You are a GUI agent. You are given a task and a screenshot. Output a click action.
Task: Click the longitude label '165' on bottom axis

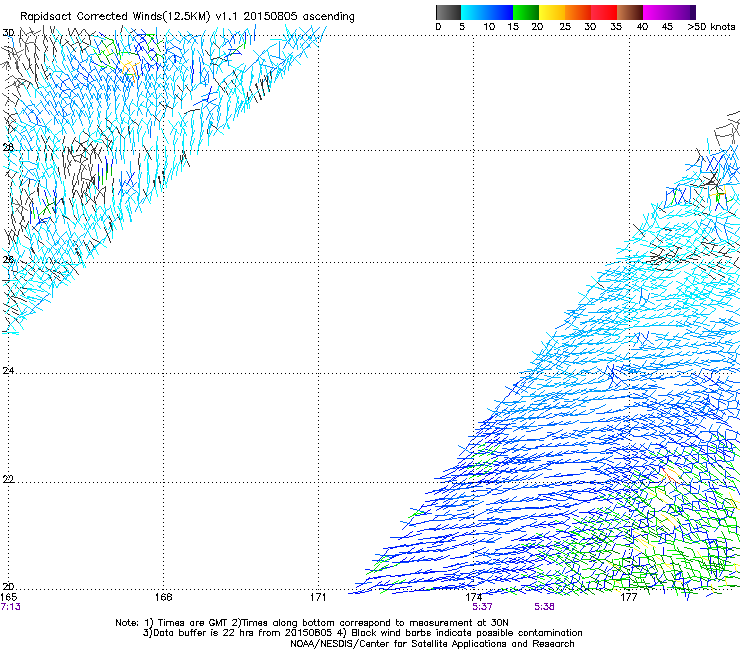[x=9, y=597]
